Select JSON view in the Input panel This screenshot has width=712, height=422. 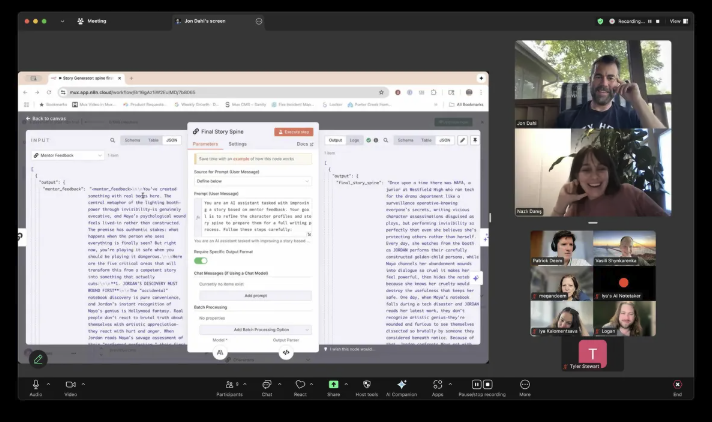(171, 140)
